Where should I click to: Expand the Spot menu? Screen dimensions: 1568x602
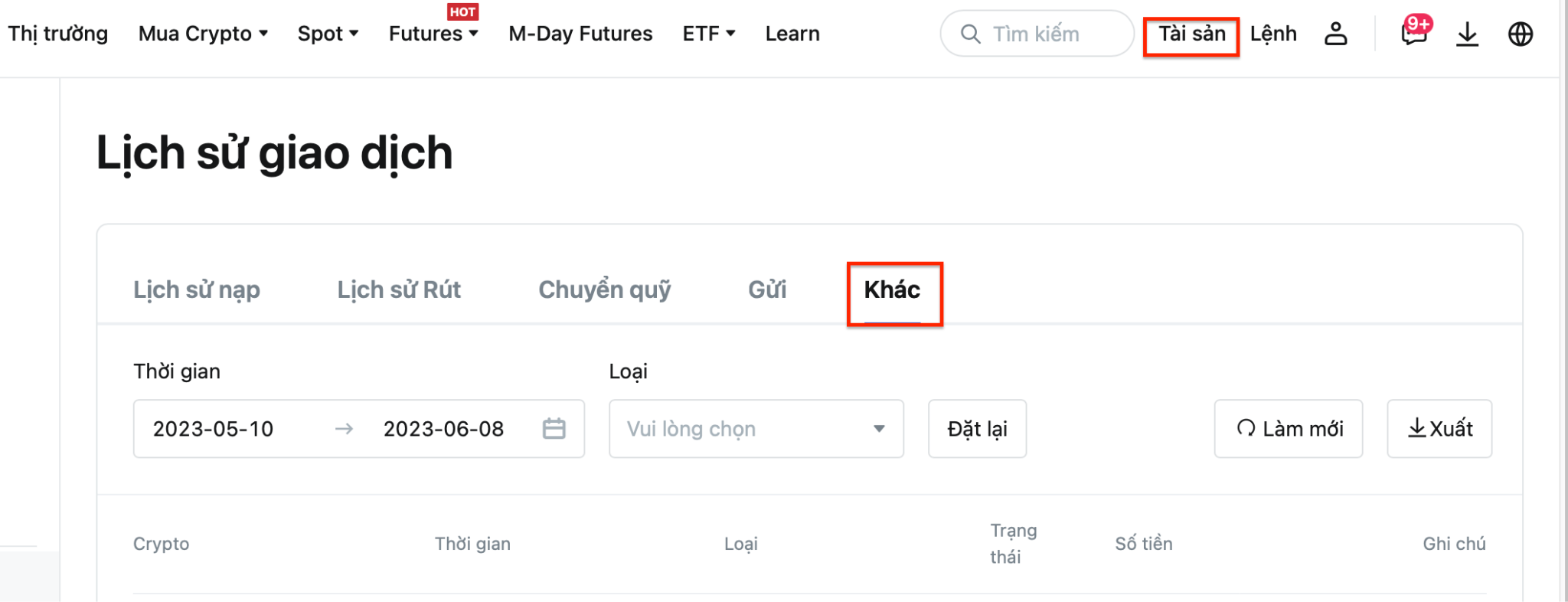pos(328,34)
